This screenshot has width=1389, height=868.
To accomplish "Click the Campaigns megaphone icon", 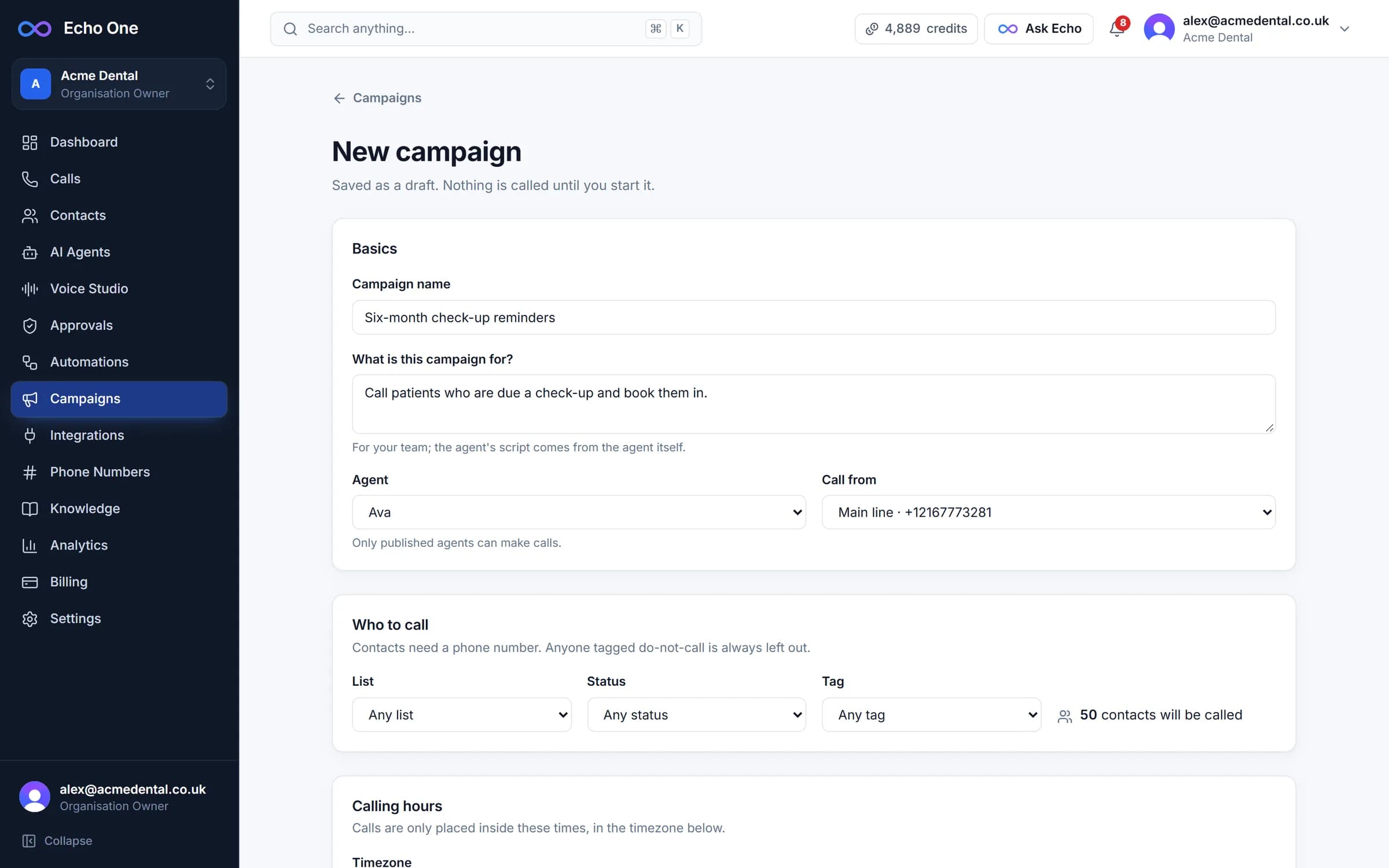I will pos(30,399).
